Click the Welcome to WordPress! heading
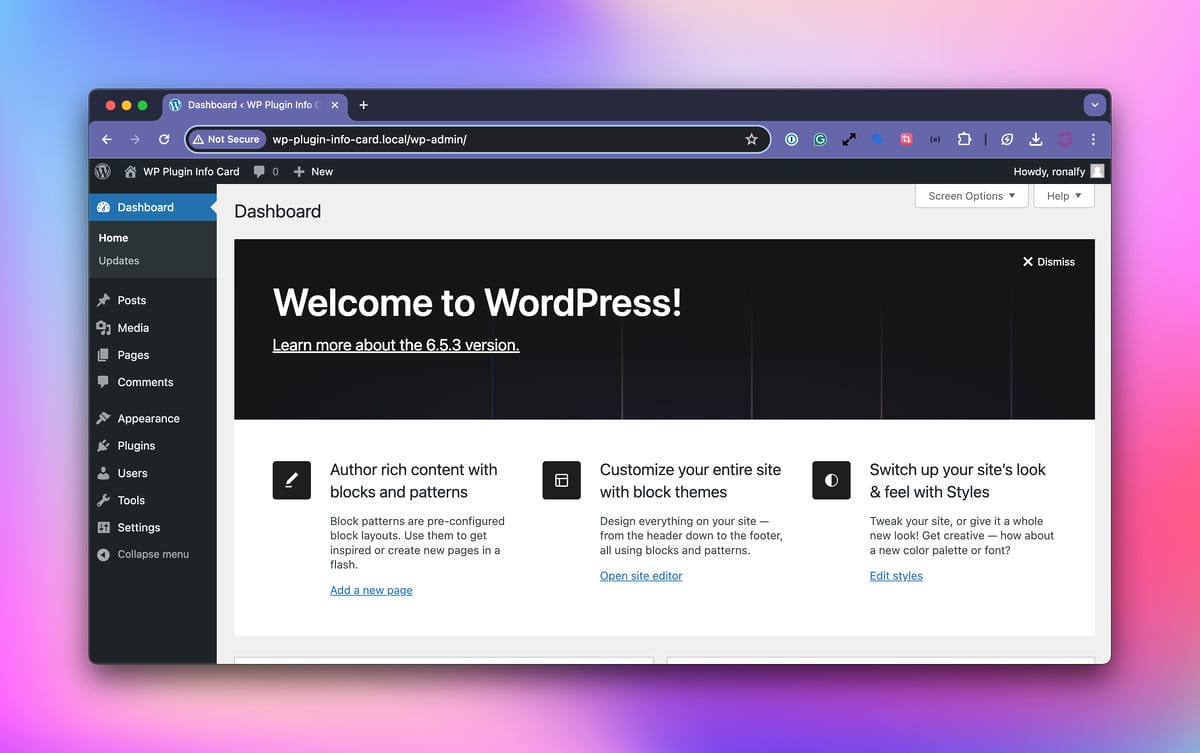 pos(477,302)
